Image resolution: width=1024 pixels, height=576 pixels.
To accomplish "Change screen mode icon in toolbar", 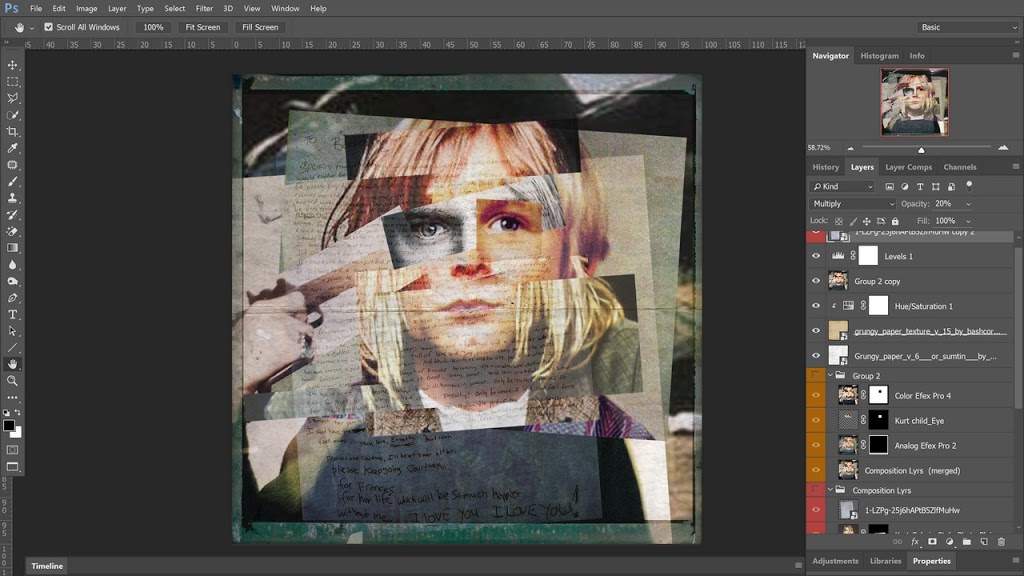I will click(x=12, y=467).
